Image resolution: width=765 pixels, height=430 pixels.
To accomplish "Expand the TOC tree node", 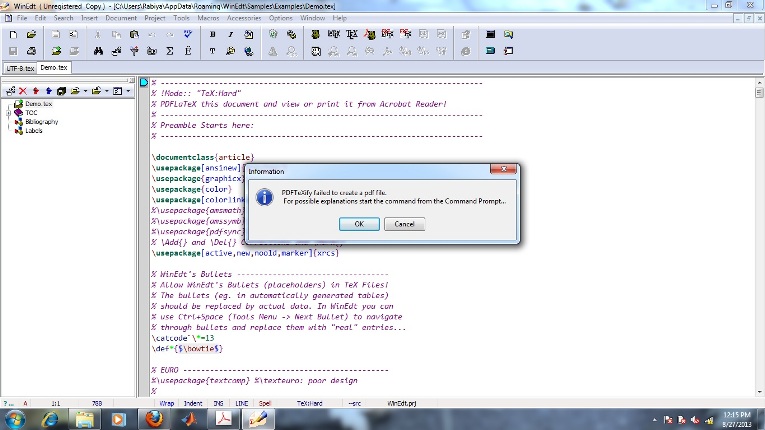I will point(8,113).
